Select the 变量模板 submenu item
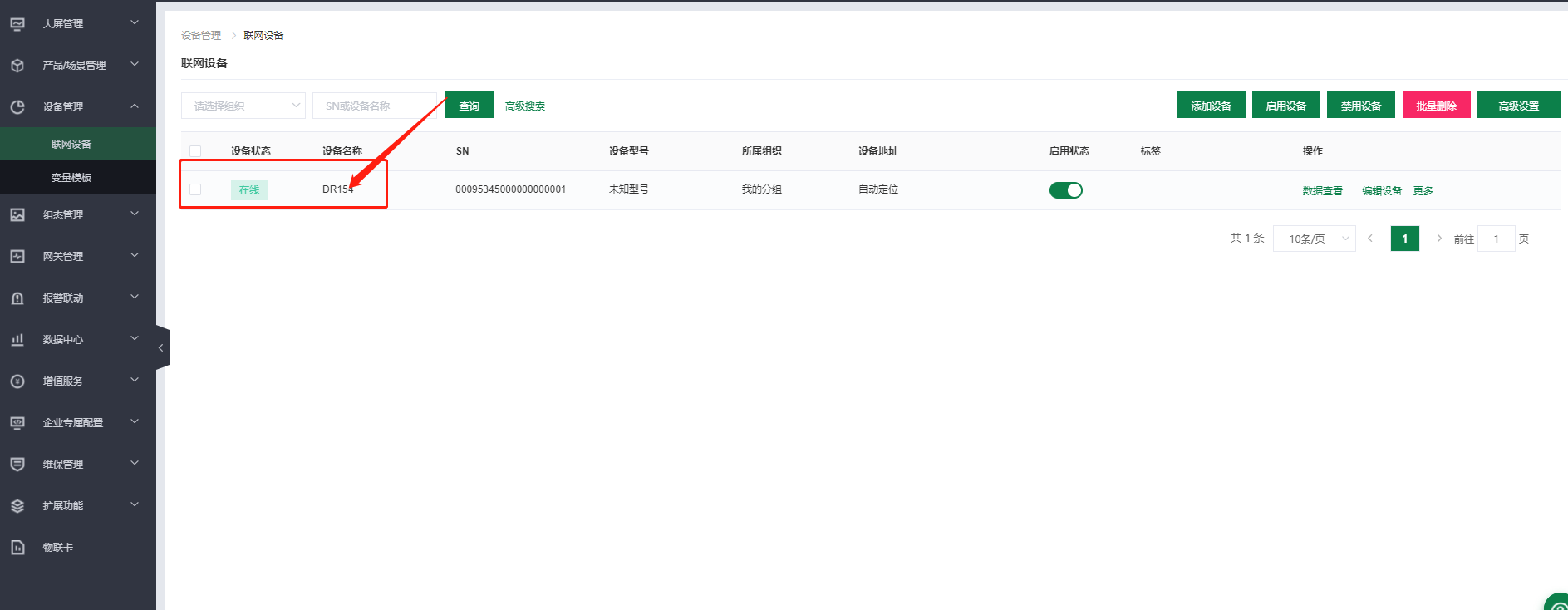 [78, 177]
